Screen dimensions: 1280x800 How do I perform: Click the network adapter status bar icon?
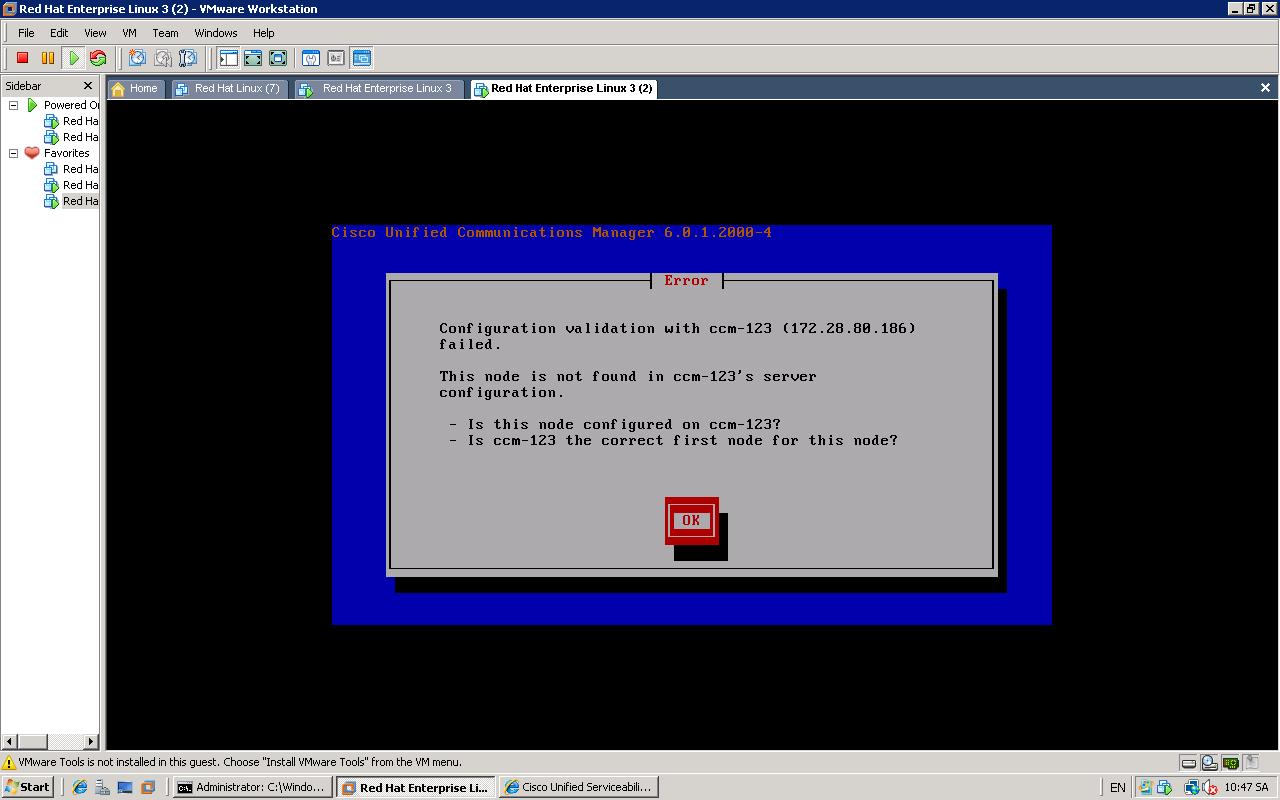1230,762
